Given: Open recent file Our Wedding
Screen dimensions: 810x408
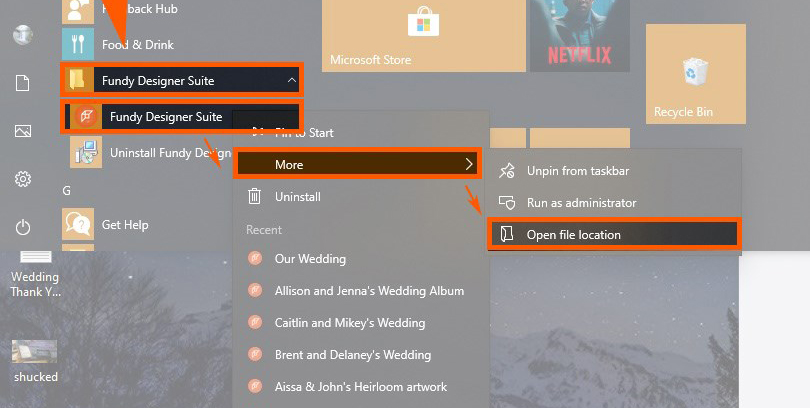Looking at the screenshot, I should (361, 258).
